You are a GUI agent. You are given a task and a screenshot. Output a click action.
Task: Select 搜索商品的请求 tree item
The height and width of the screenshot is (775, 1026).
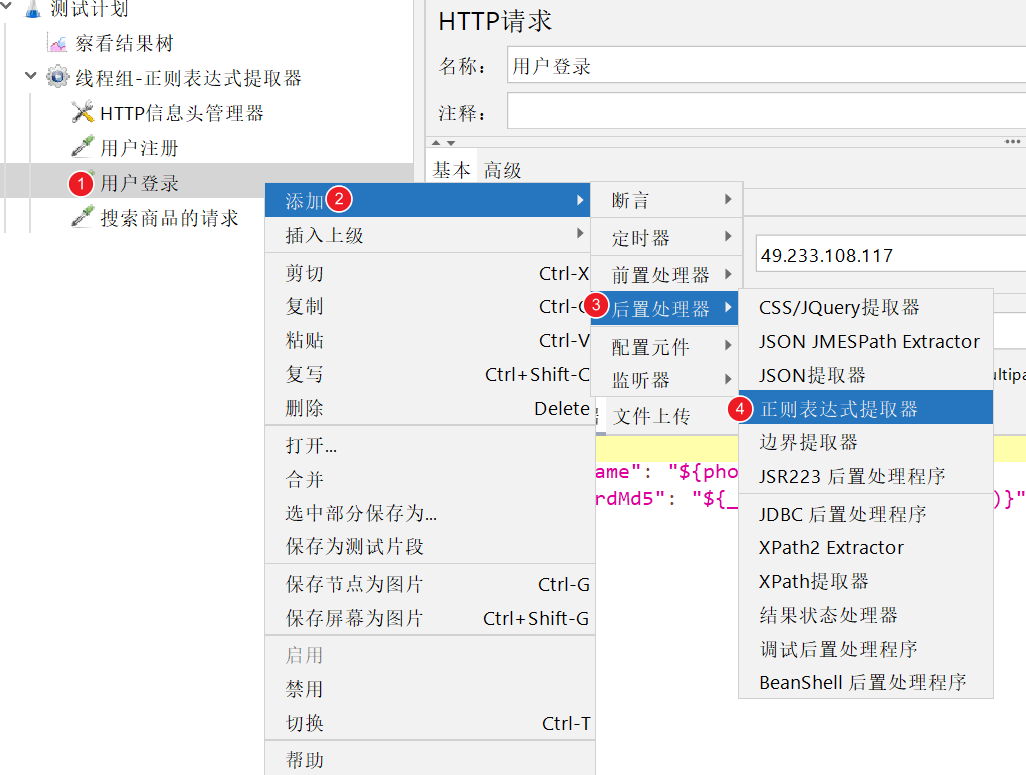169,217
